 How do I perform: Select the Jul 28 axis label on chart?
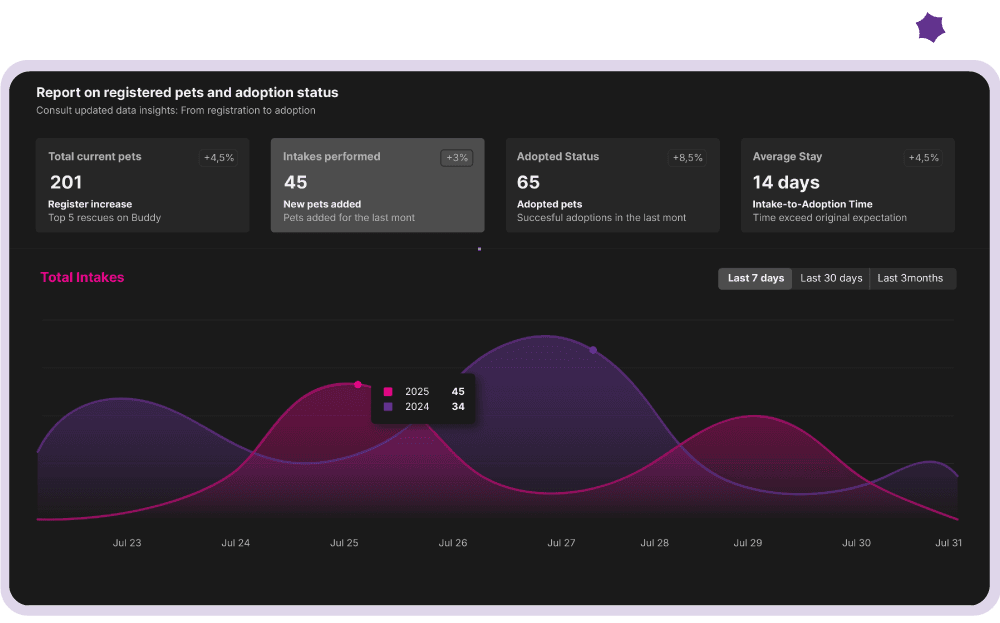pyautogui.click(x=654, y=542)
